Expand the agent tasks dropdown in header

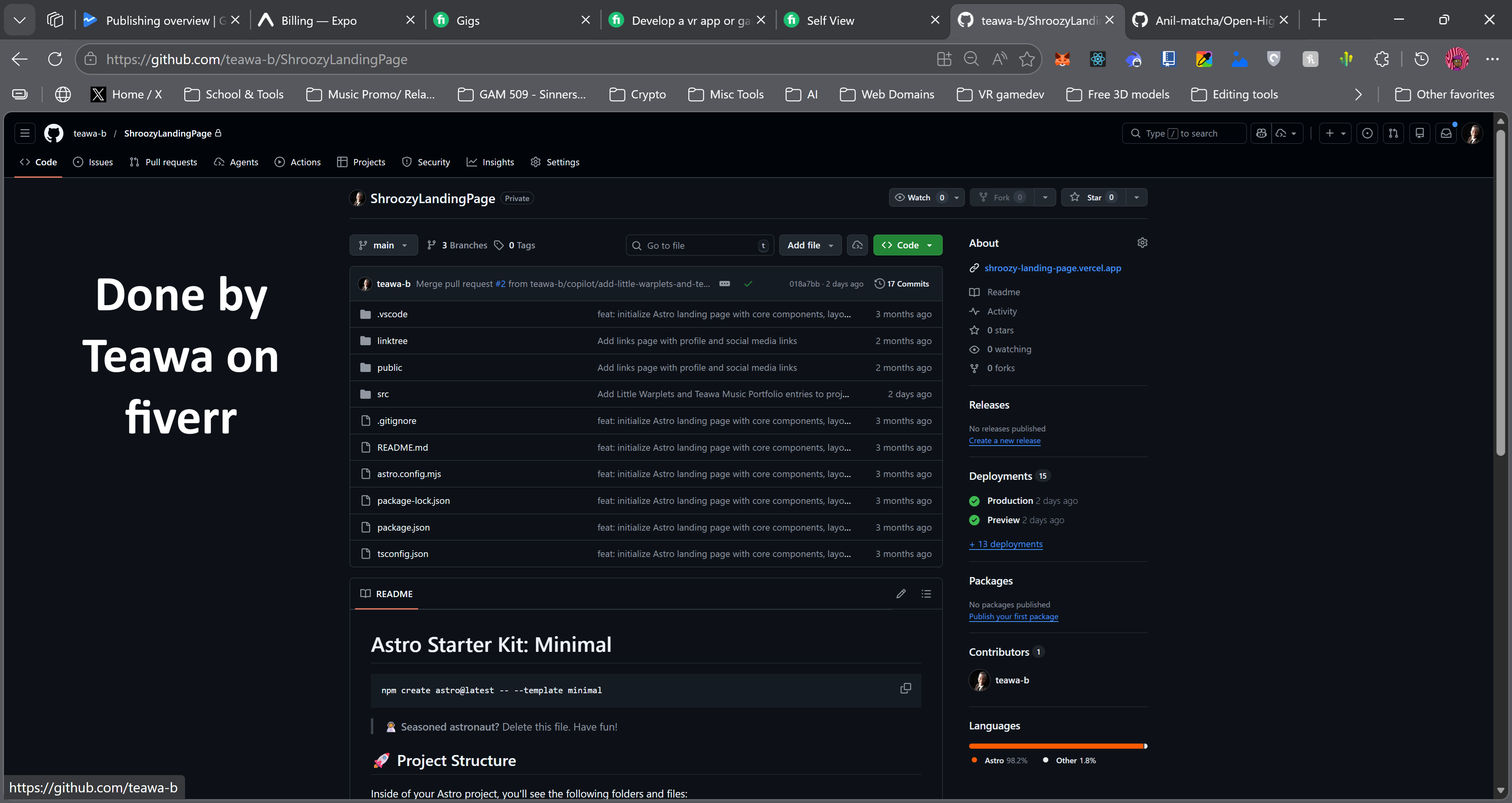click(x=1287, y=133)
